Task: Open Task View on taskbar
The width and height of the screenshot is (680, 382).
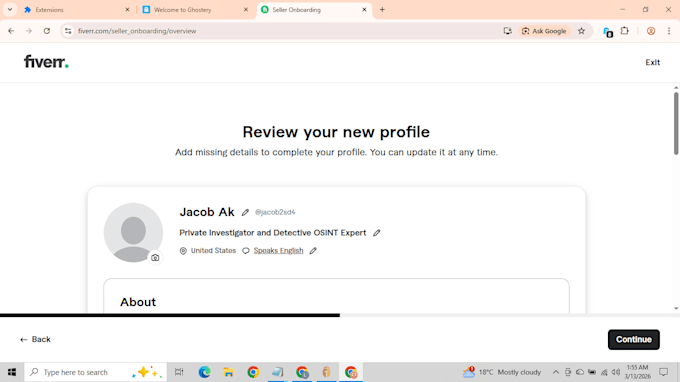Action: tap(179, 372)
